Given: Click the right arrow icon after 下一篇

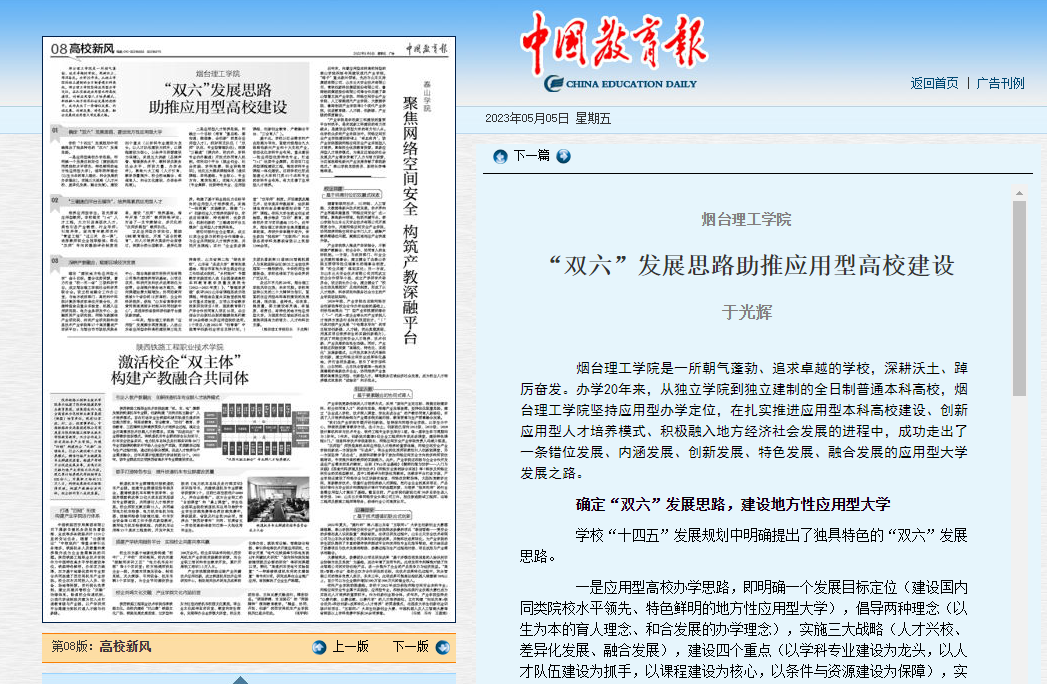Looking at the screenshot, I should 564,156.
